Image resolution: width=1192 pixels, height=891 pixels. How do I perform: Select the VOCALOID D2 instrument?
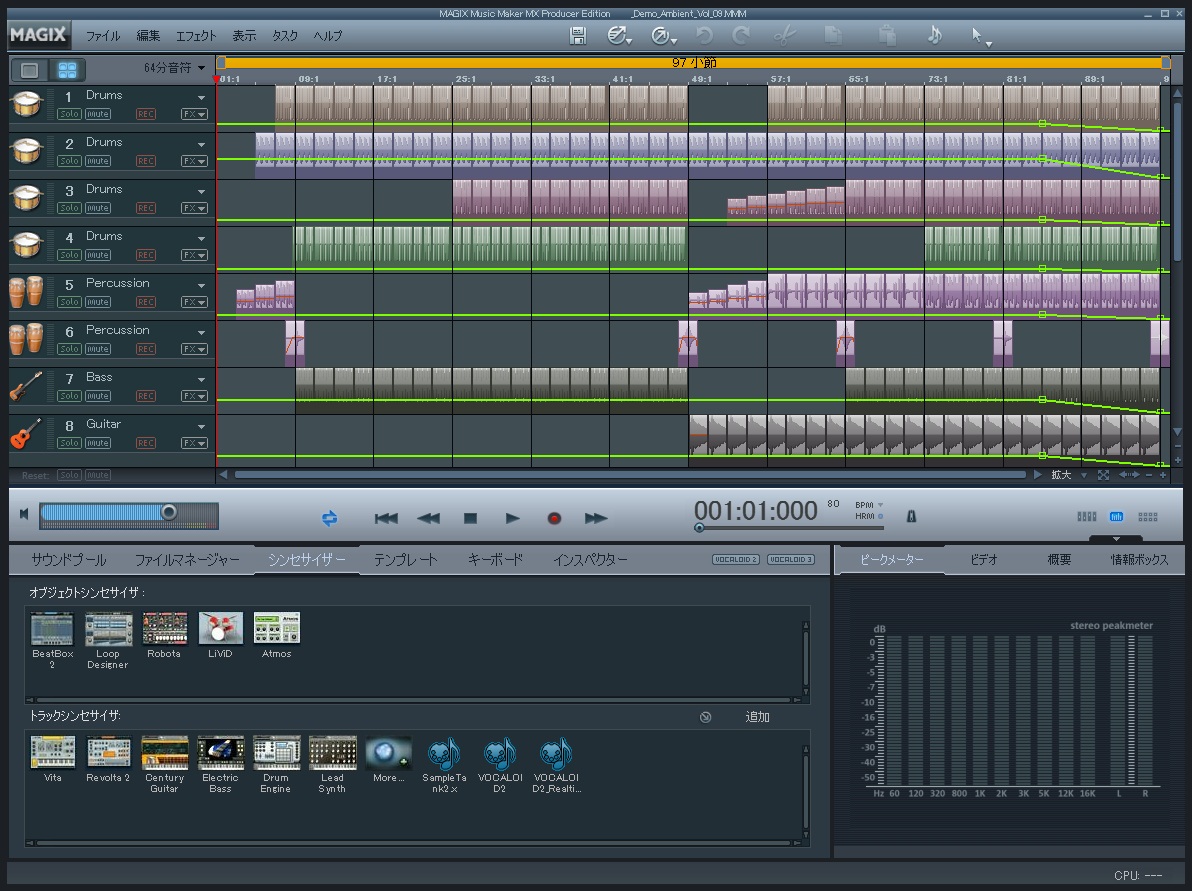[x=500, y=764]
